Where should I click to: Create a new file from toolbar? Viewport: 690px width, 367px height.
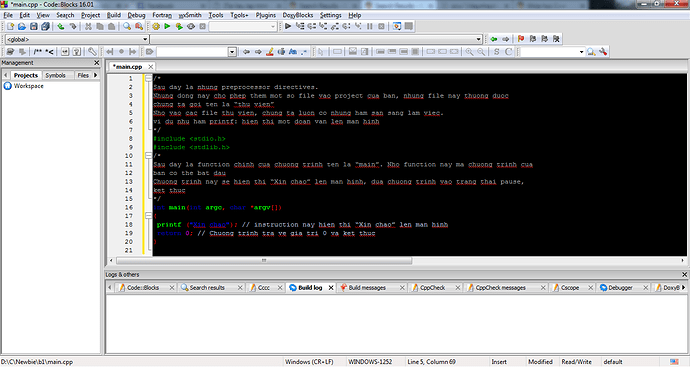click(x=10, y=26)
